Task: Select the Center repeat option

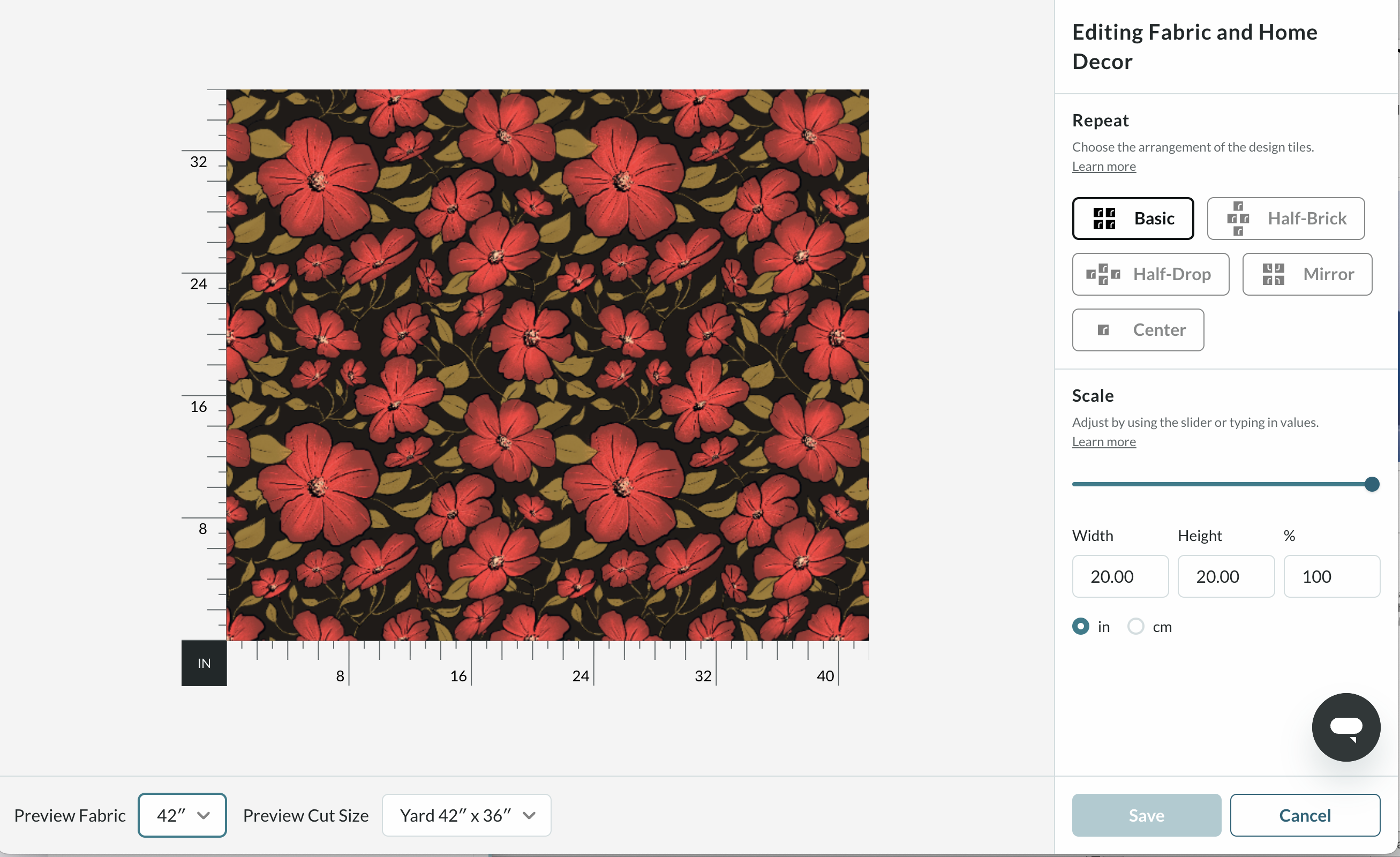Action: pos(1138,329)
